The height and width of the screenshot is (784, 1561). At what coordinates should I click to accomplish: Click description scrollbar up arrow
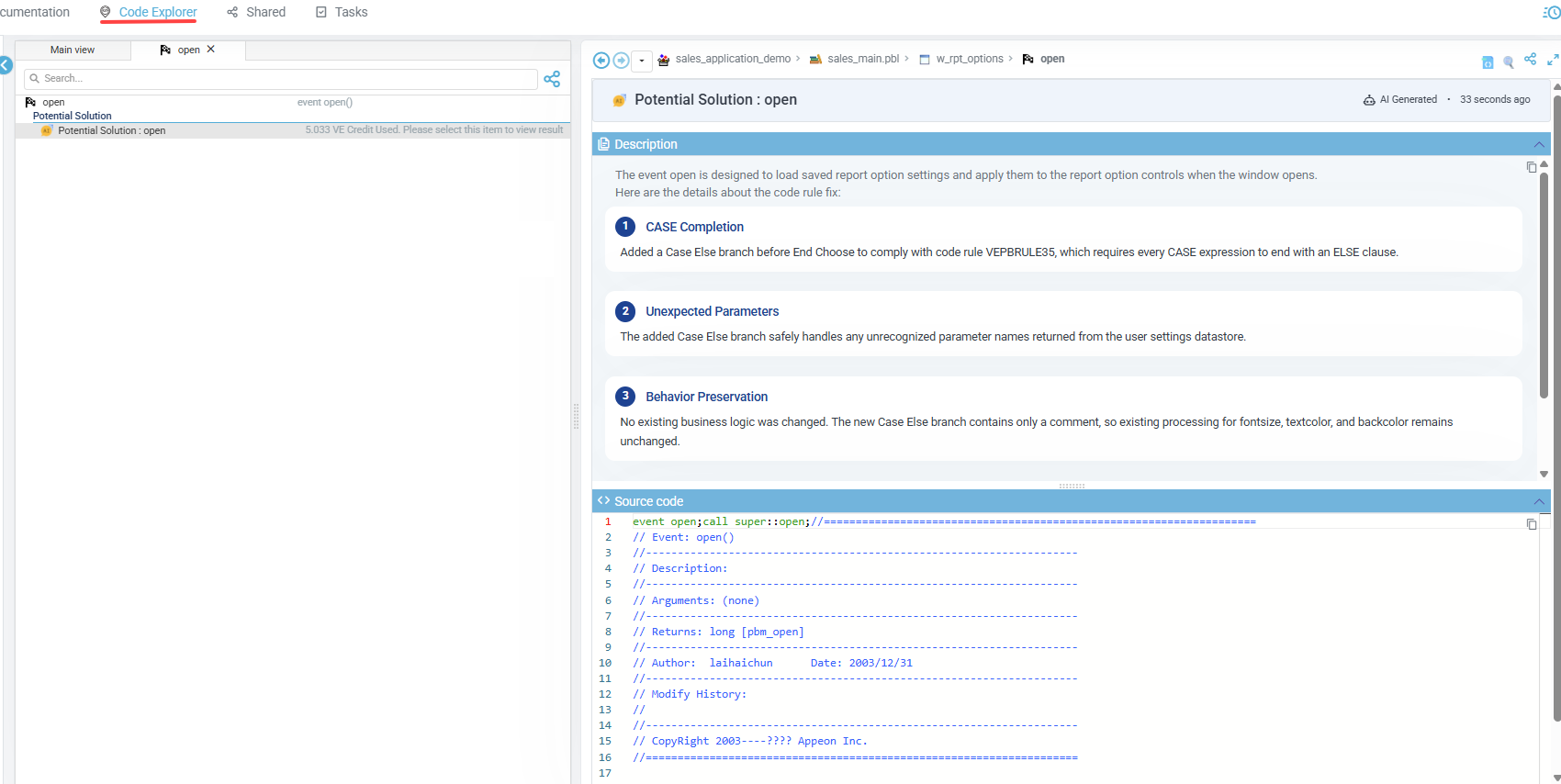pos(1544,164)
